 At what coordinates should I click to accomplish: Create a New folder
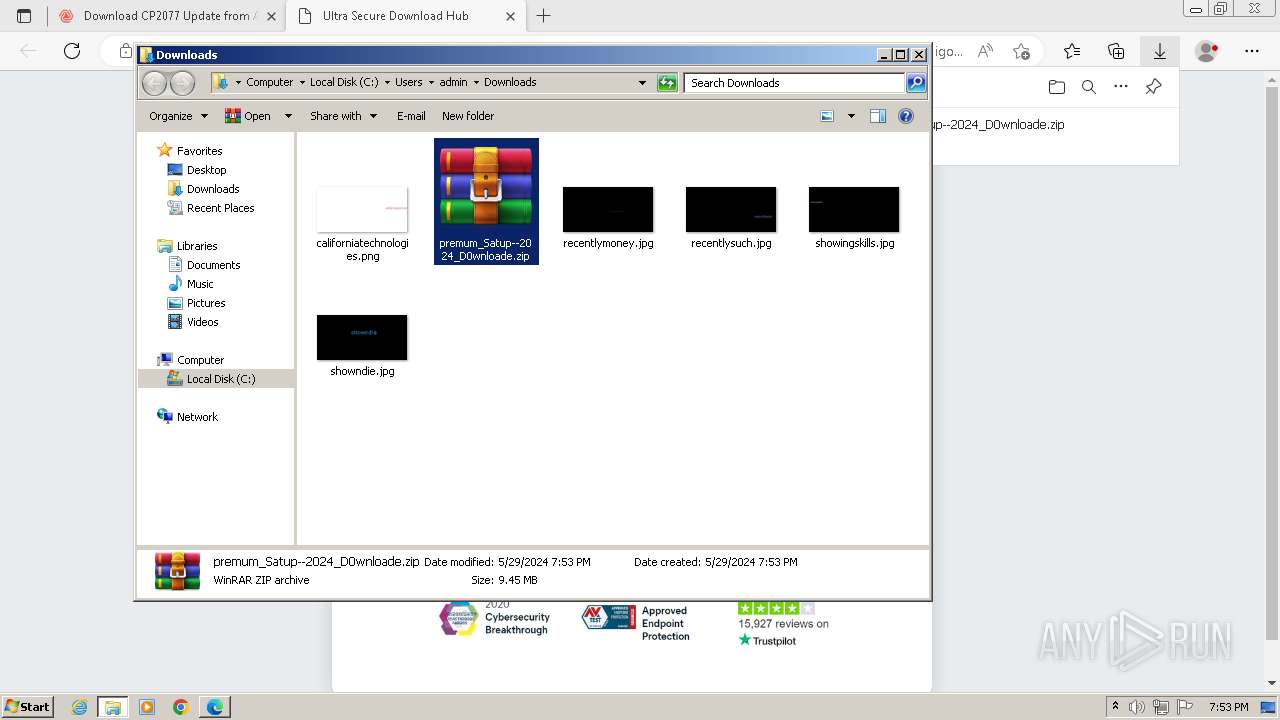pos(468,116)
